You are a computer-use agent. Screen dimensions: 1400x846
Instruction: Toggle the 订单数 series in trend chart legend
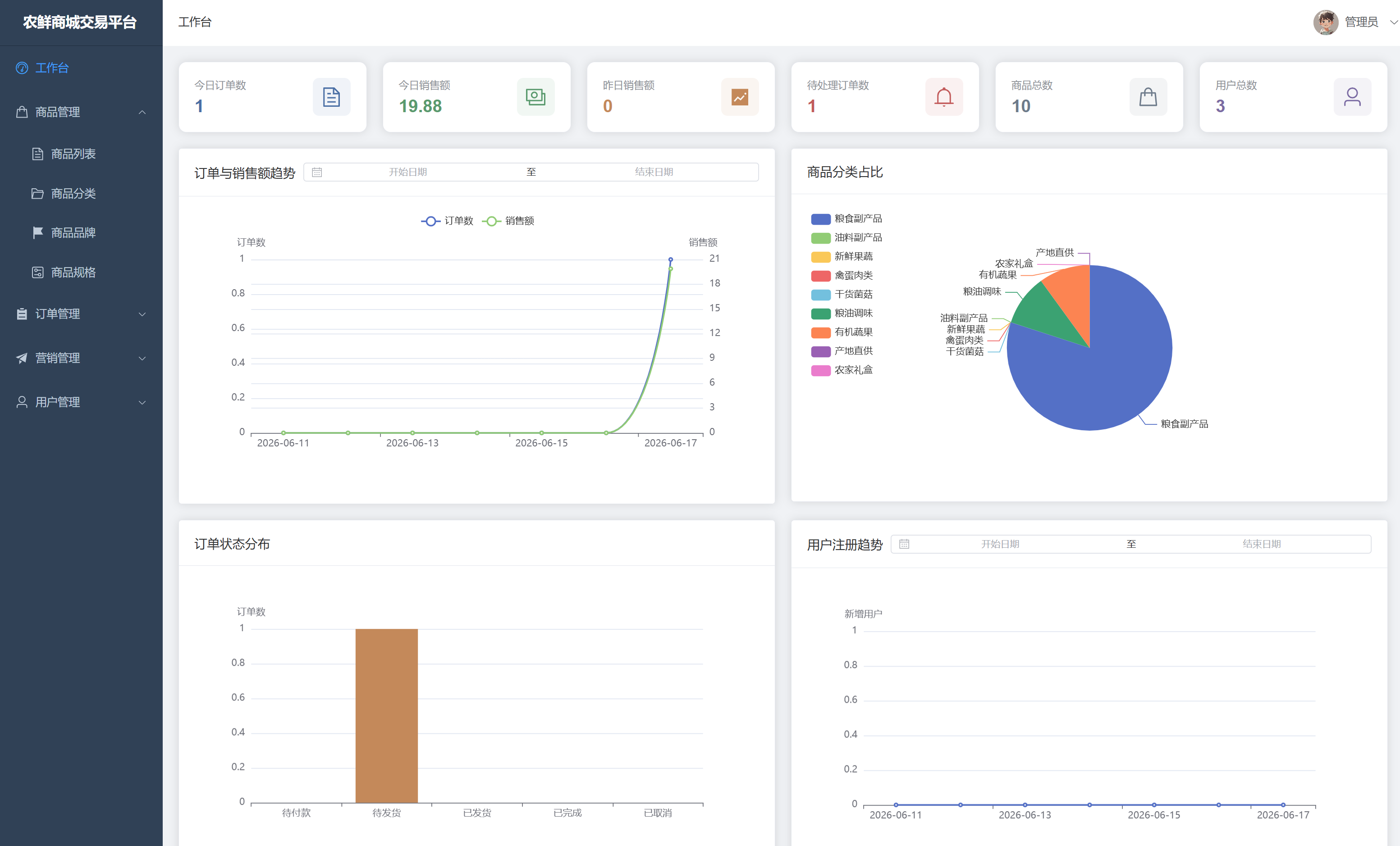pos(447,221)
